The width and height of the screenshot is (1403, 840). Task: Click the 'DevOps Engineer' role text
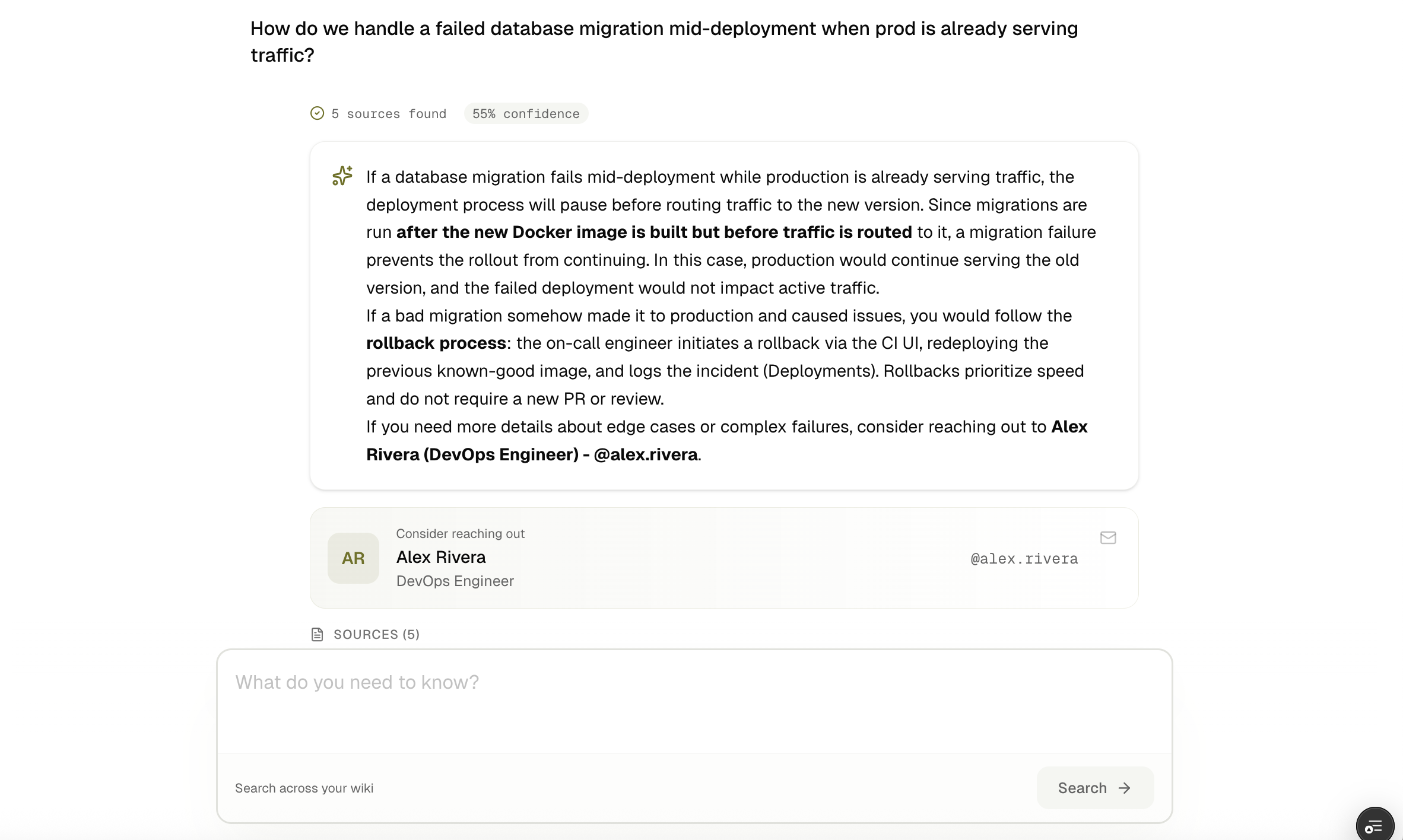[x=455, y=581]
